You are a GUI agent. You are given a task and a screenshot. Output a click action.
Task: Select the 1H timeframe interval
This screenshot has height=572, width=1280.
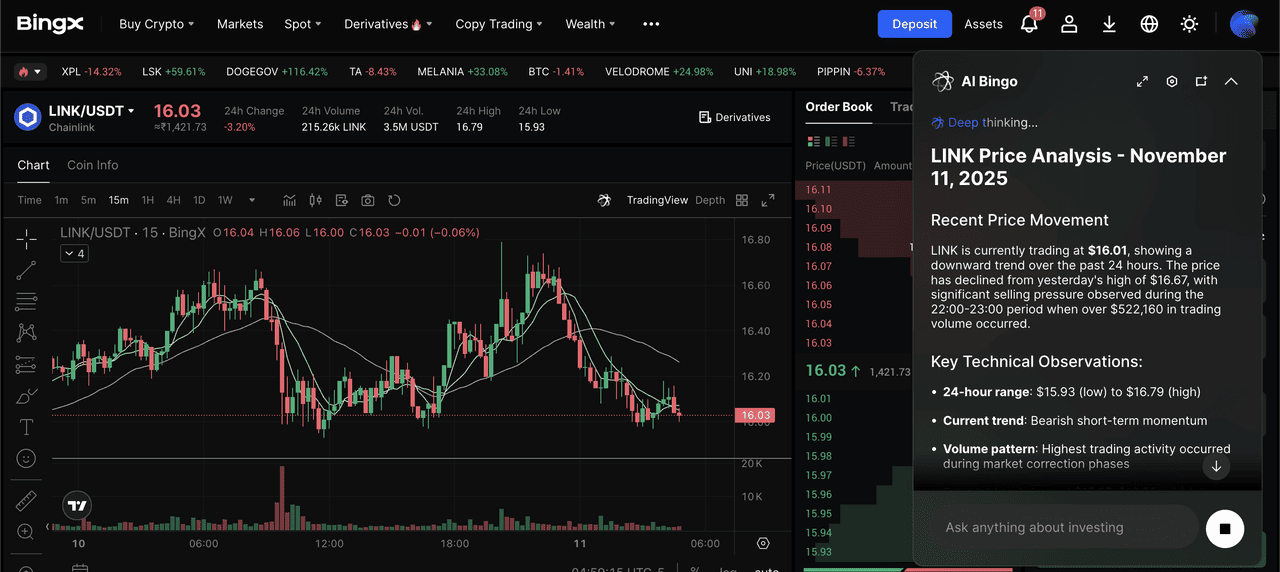point(148,200)
